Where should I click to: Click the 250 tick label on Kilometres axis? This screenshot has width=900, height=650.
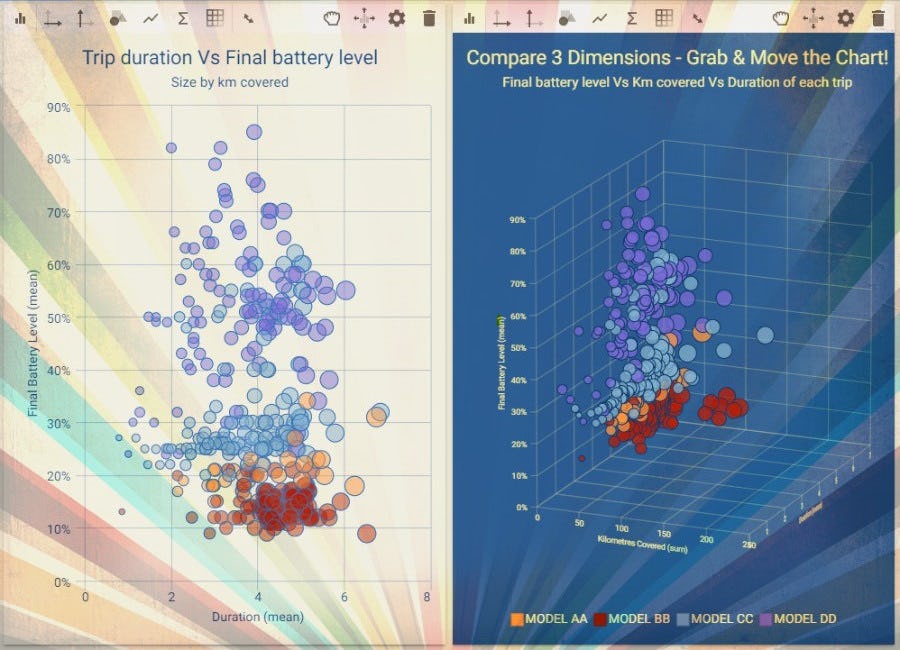749,544
